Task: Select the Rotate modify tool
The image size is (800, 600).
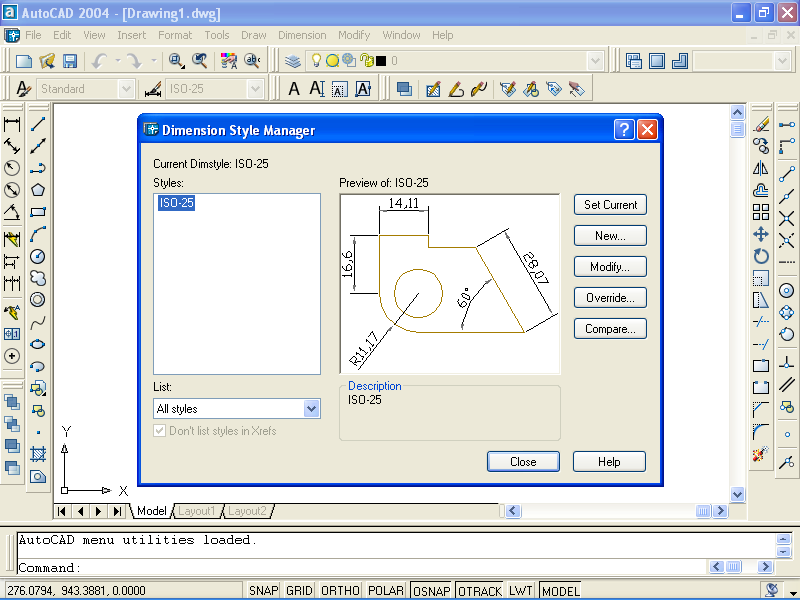Action: pos(761,256)
